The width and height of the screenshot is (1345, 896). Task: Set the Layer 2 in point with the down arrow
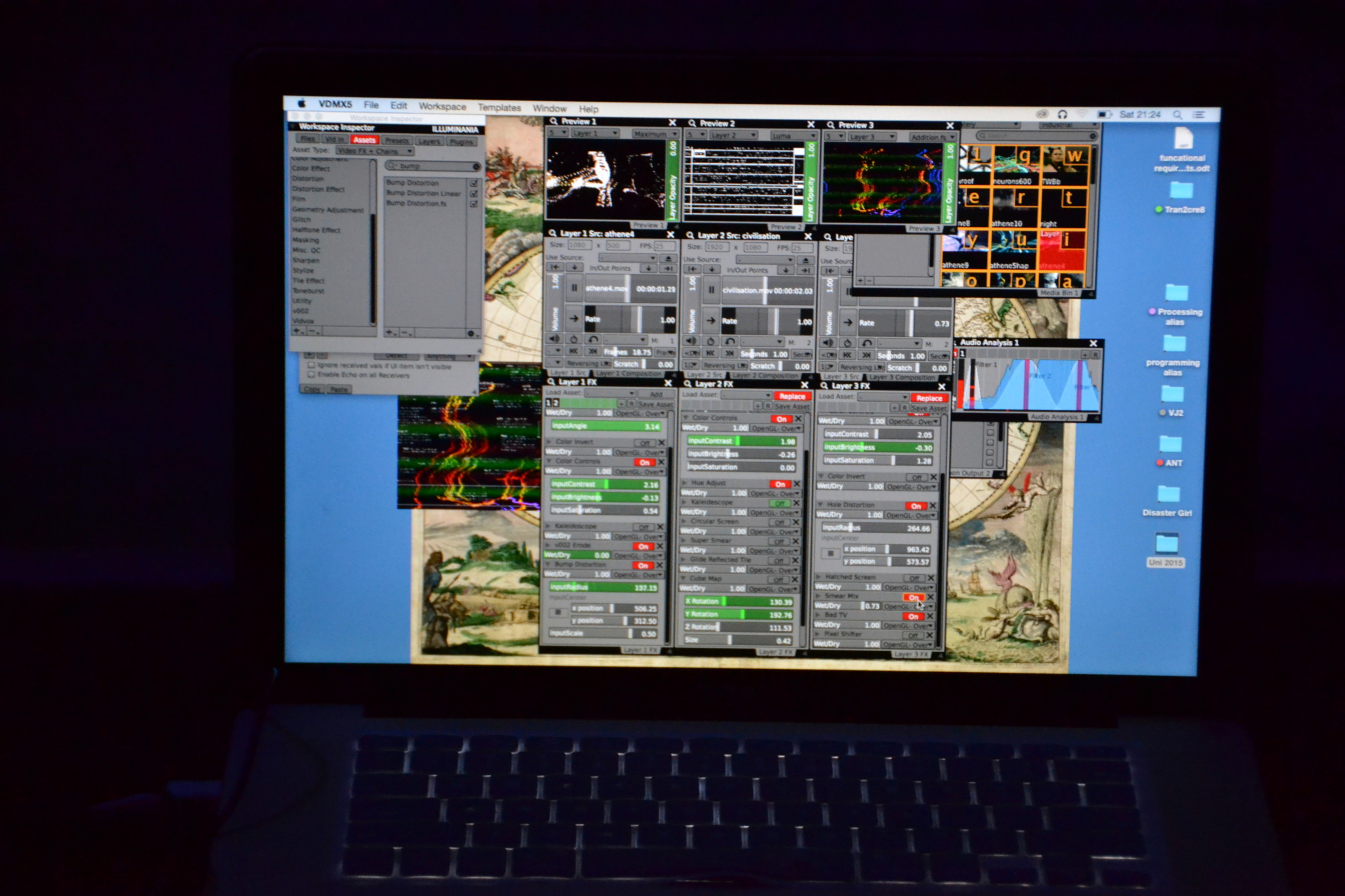711,270
